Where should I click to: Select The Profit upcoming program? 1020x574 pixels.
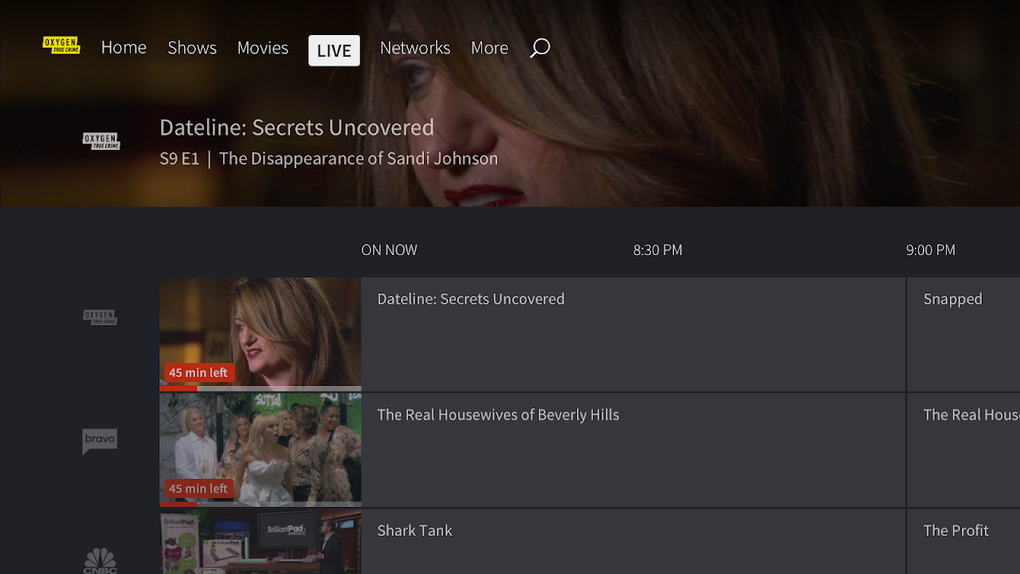click(x=963, y=541)
